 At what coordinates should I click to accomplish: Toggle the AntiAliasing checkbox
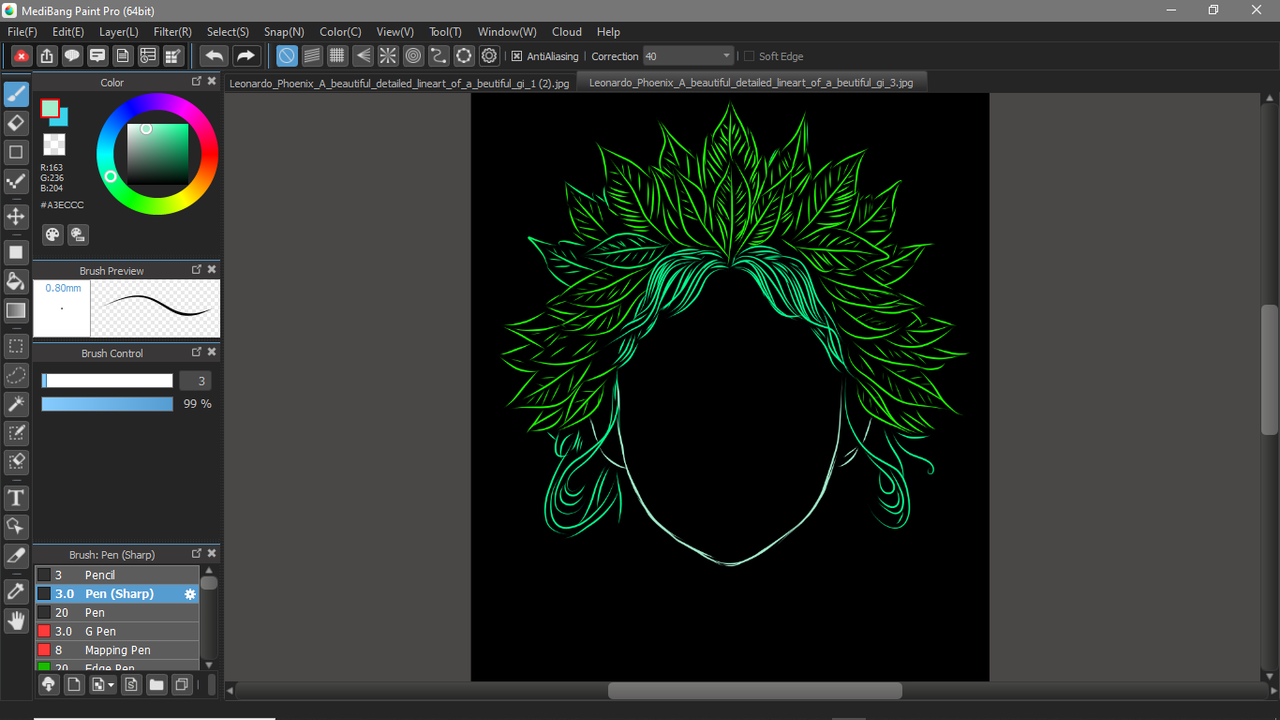tap(517, 57)
